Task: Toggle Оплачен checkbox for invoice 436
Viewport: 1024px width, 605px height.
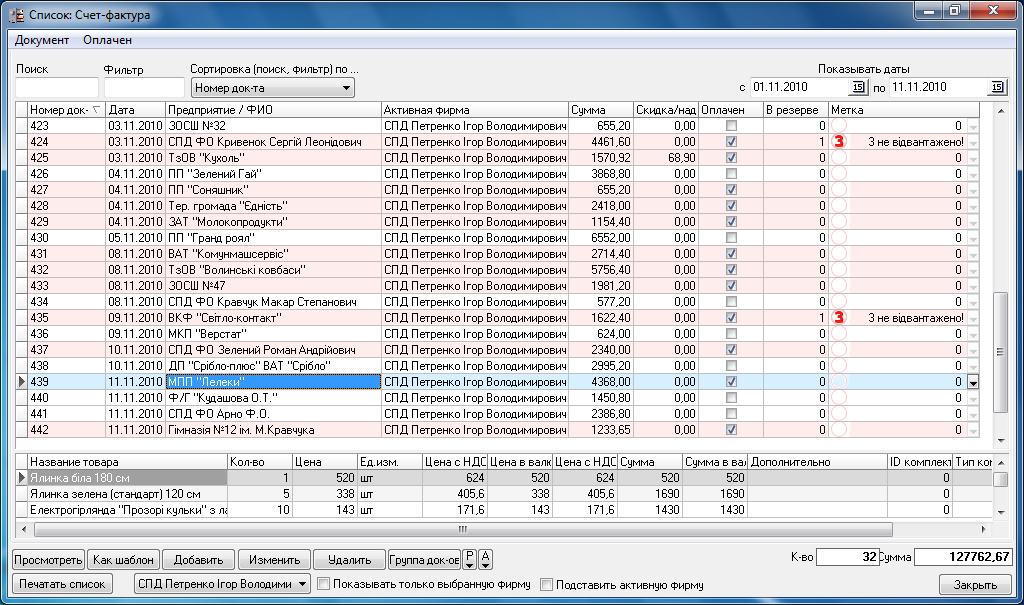Action: coord(731,334)
